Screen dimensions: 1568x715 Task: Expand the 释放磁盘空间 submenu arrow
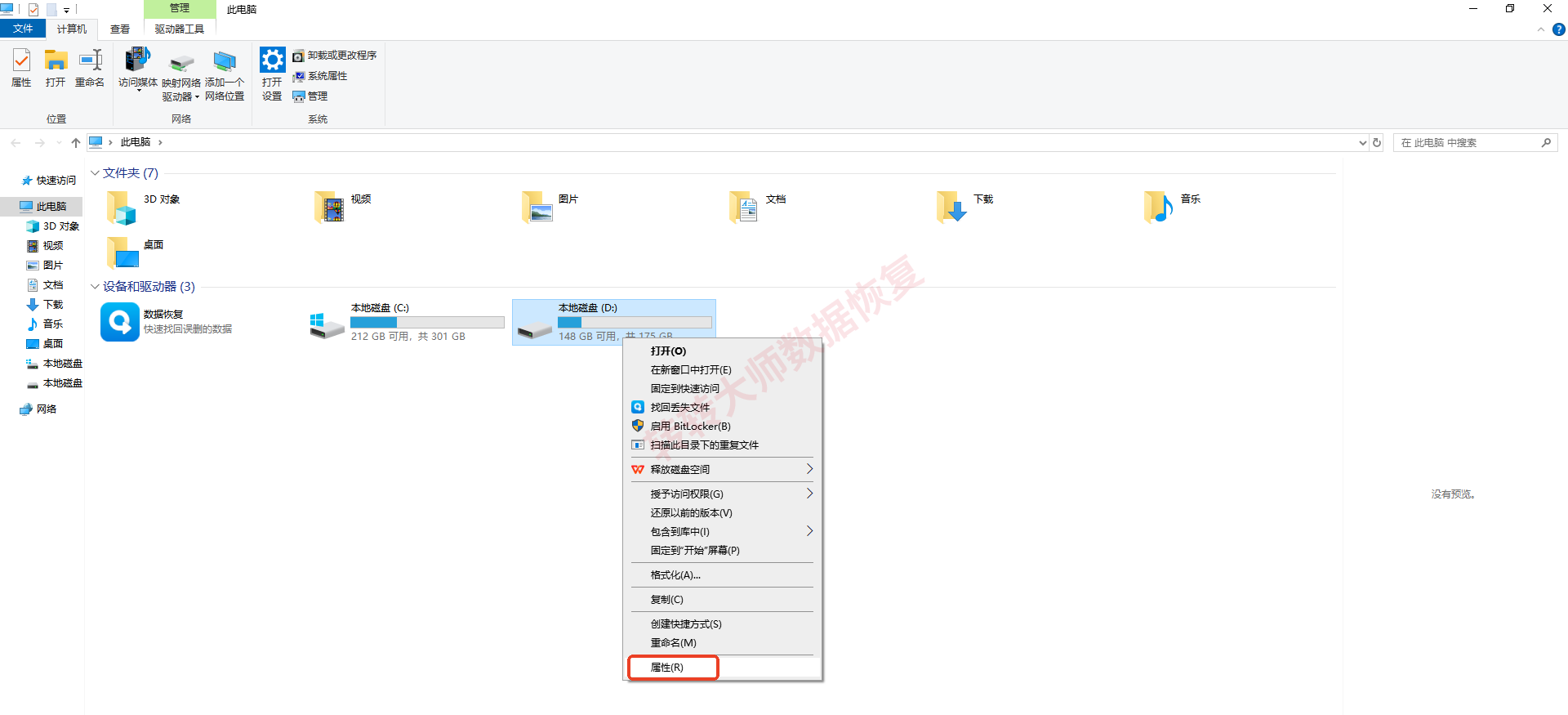pyautogui.click(x=809, y=469)
